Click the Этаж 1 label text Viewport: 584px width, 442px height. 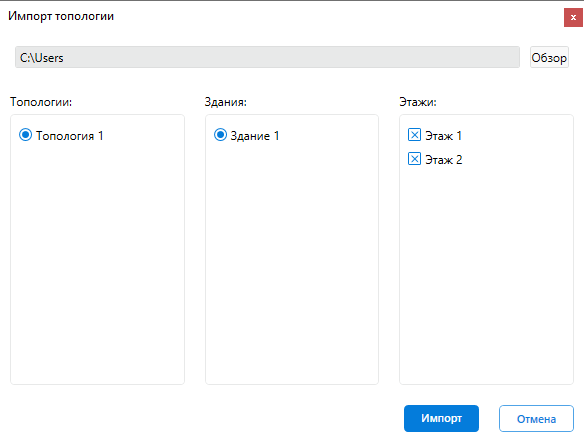444,136
